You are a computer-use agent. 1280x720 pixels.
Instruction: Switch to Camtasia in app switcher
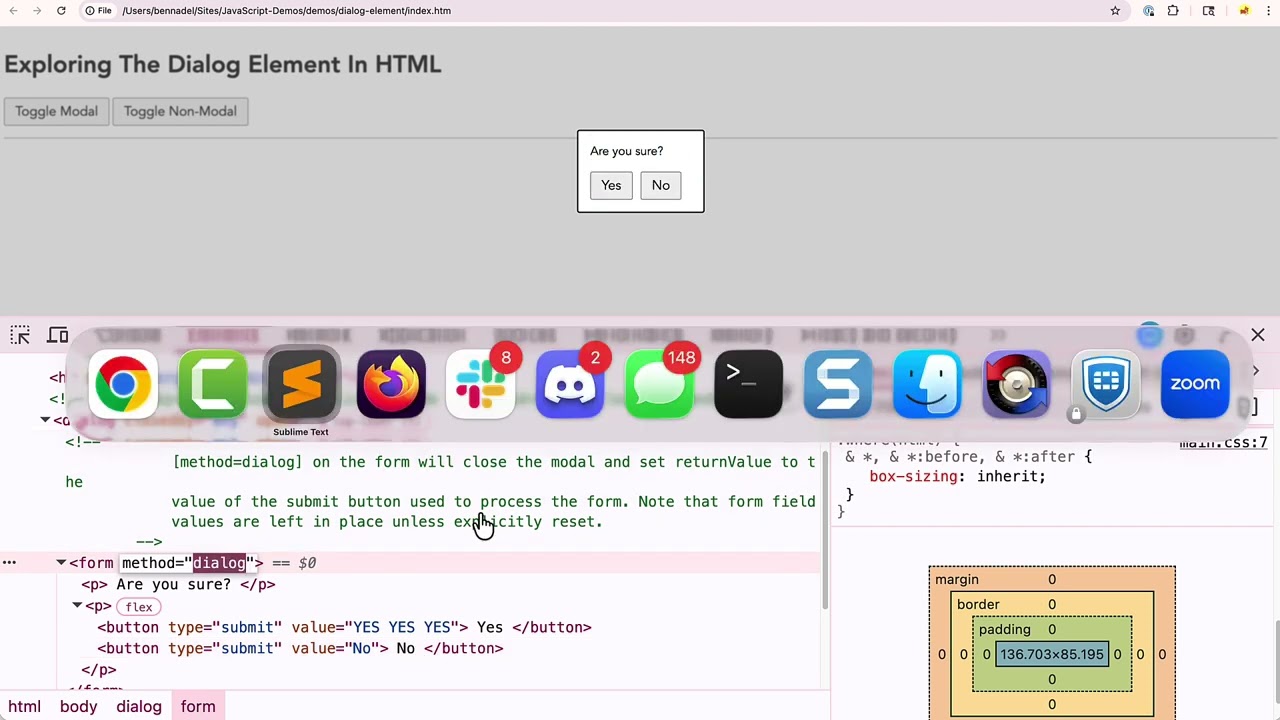pos(212,384)
